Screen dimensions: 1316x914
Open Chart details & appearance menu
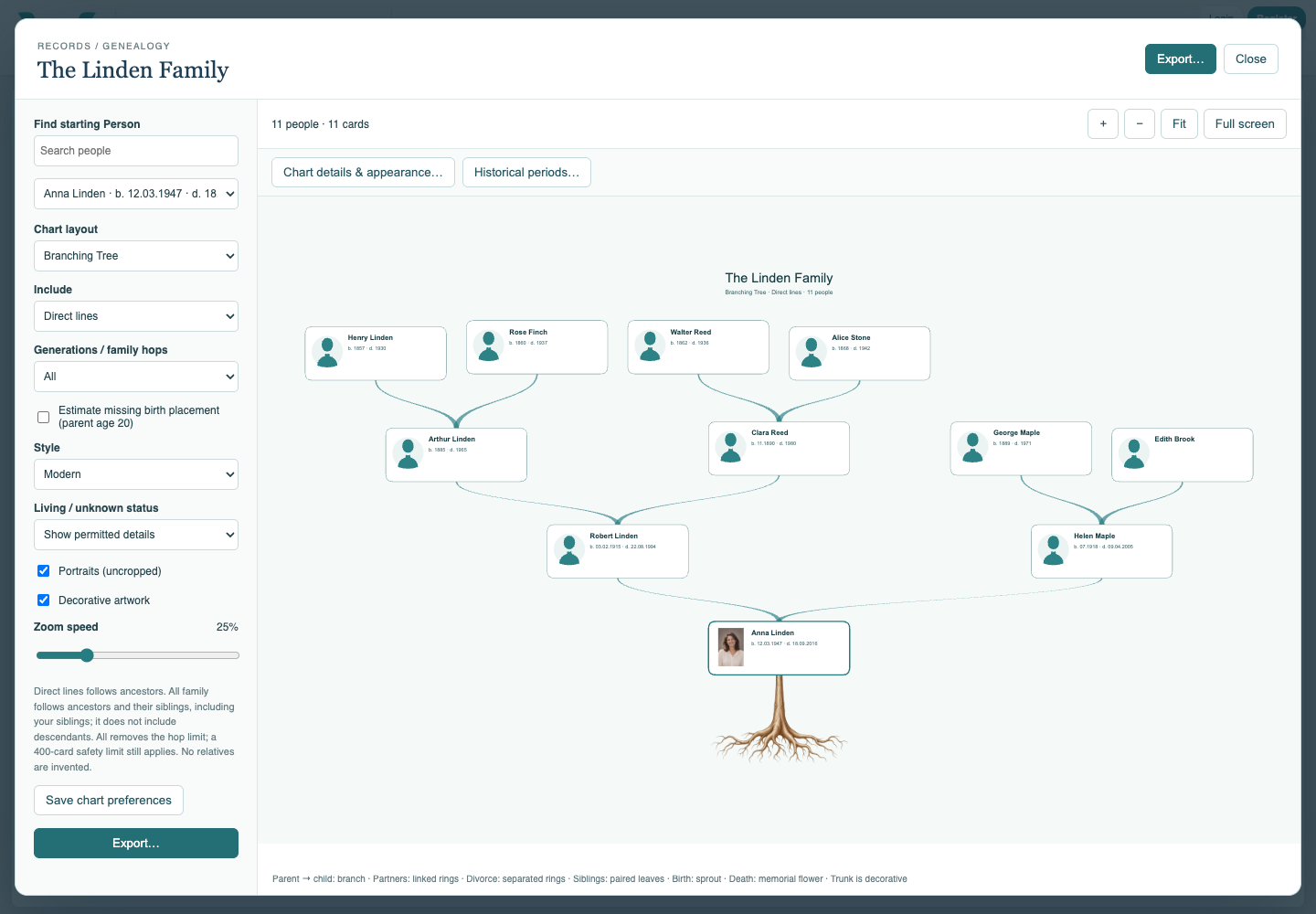[x=363, y=172]
